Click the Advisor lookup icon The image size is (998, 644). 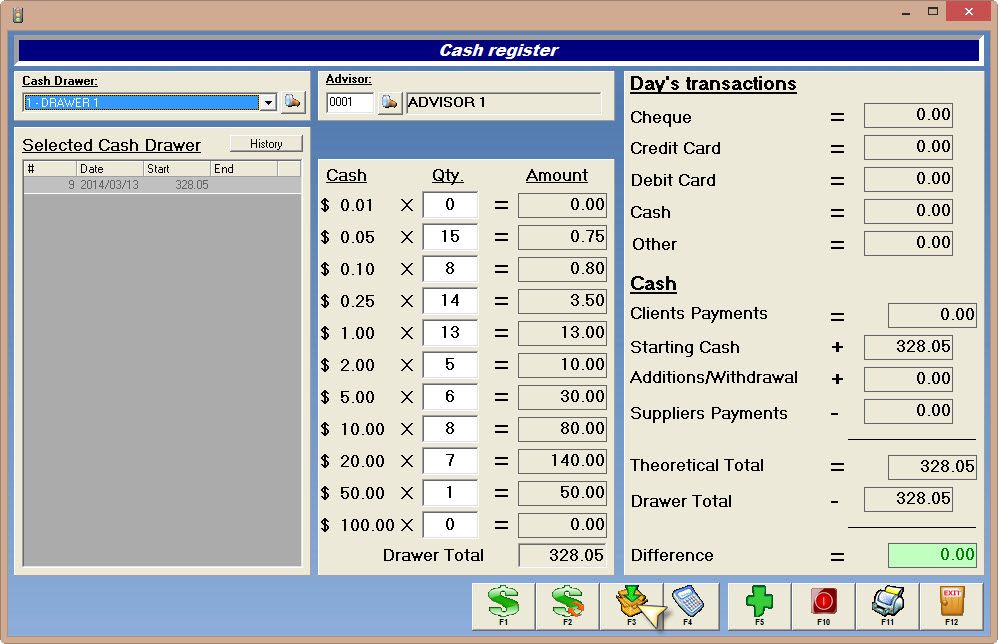(389, 103)
